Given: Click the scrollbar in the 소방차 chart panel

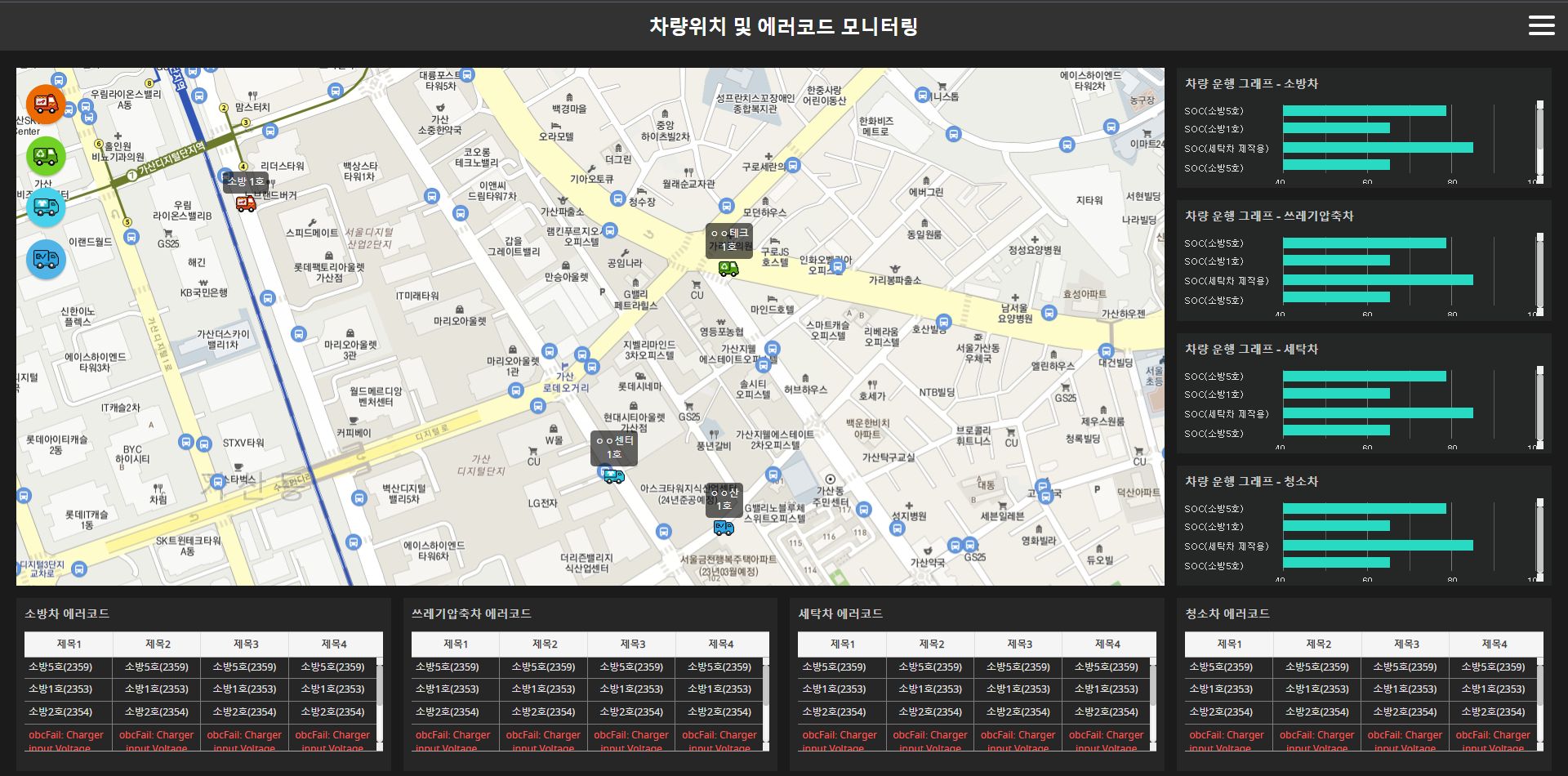Looking at the screenshot, I should point(1539,140).
